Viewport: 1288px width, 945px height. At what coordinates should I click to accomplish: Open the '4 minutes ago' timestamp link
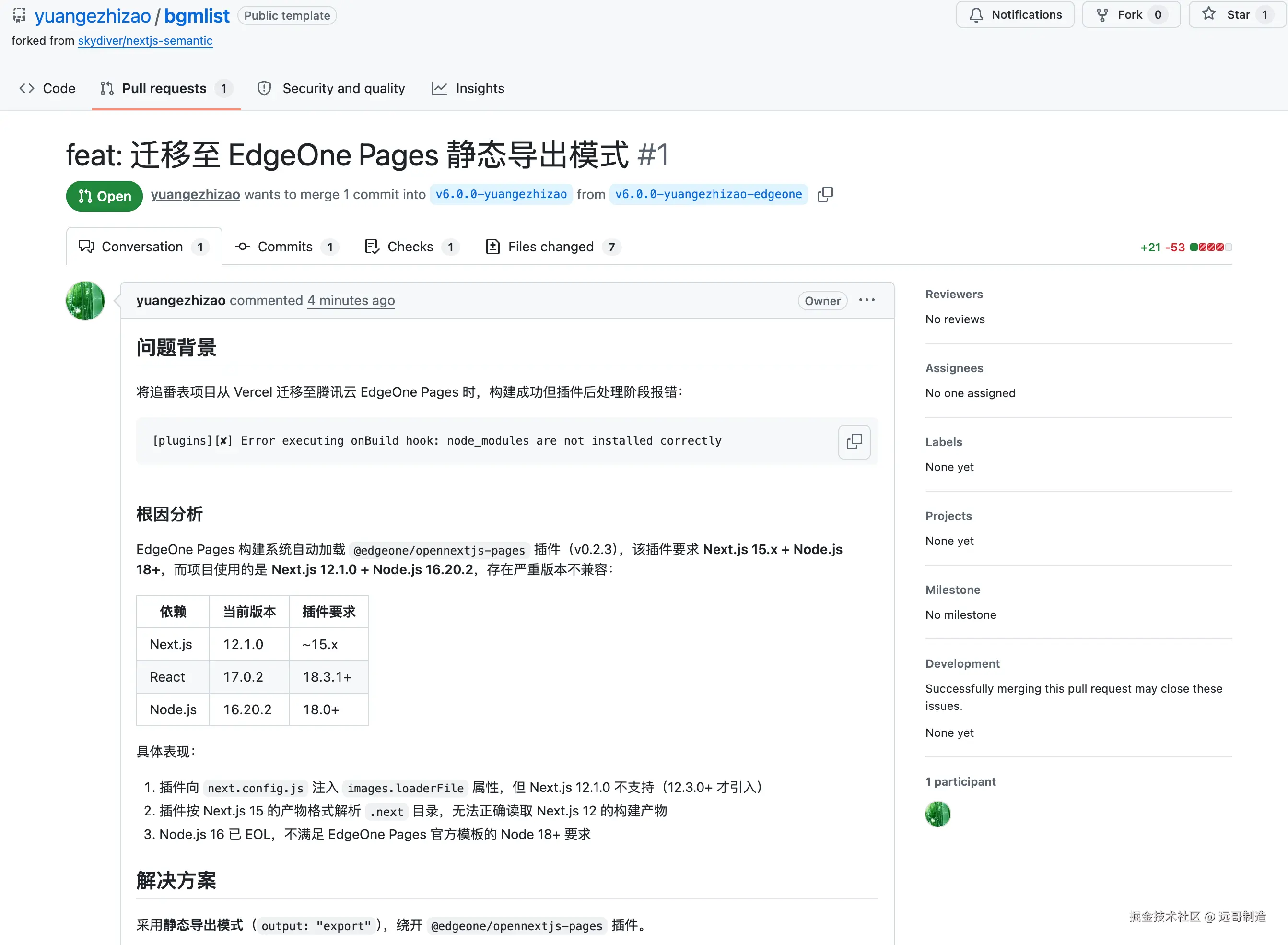click(351, 300)
